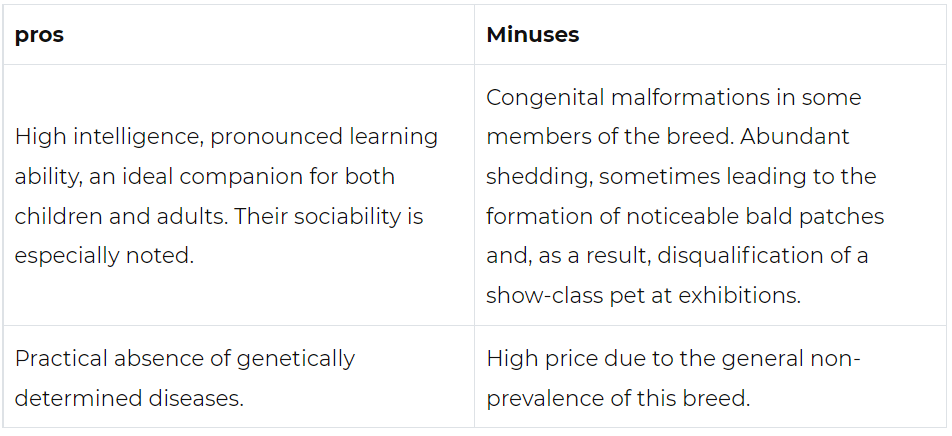
Task: Click the line "show-class pet at exhibitions."
Action: (644, 296)
